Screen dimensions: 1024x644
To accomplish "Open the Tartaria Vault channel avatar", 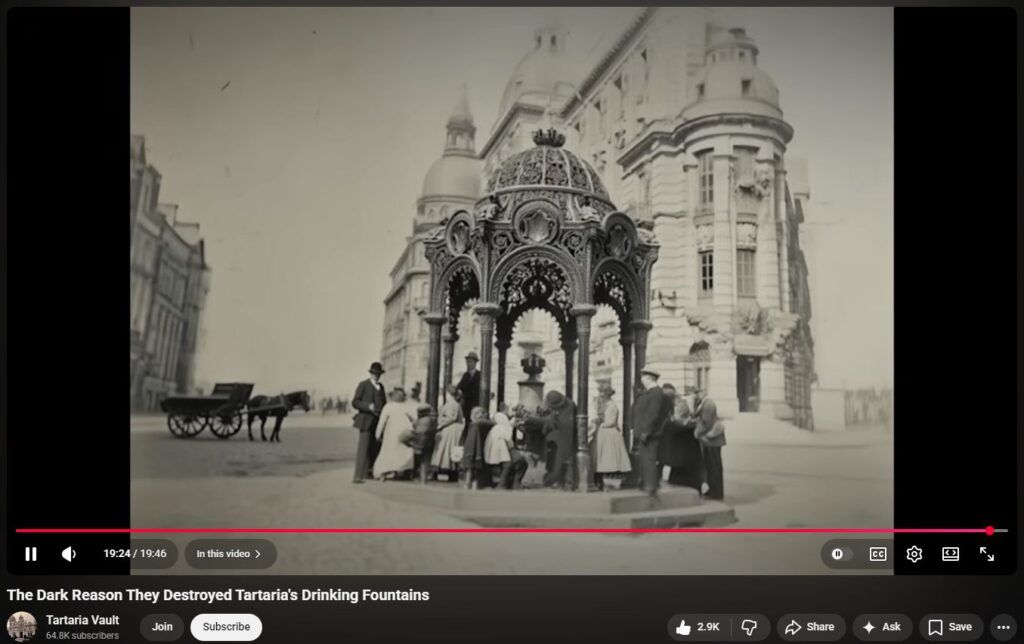I will click(22, 627).
